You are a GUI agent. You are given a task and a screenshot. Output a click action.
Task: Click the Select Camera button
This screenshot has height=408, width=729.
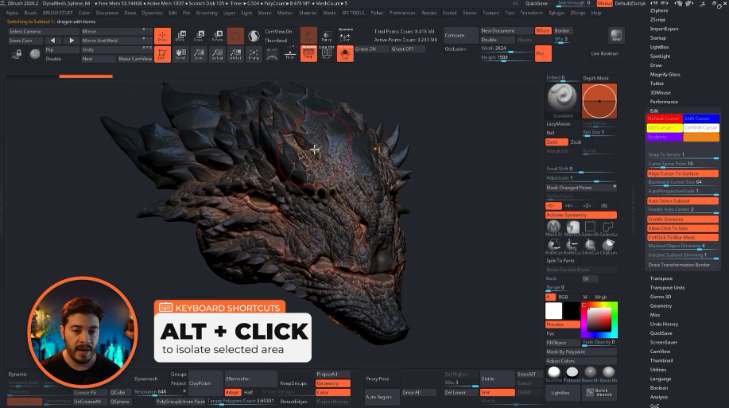[x=43, y=31]
